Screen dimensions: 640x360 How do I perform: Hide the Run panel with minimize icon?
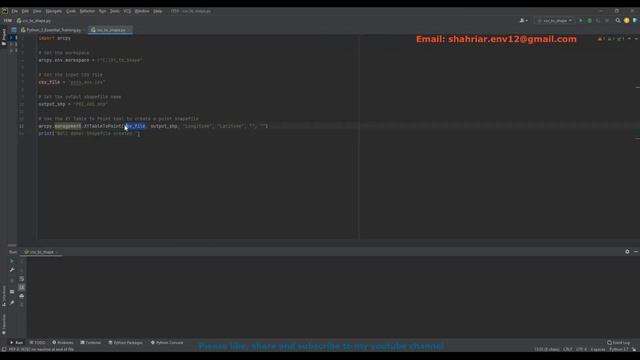point(636,252)
